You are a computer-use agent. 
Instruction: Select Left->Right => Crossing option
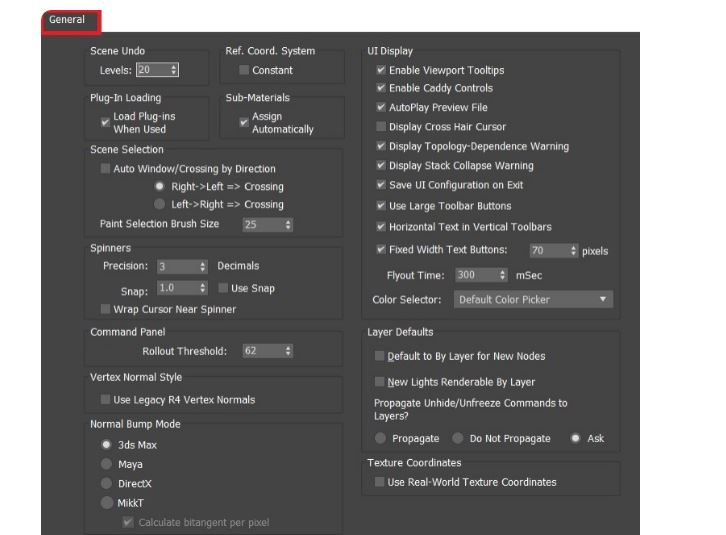coord(159,204)
